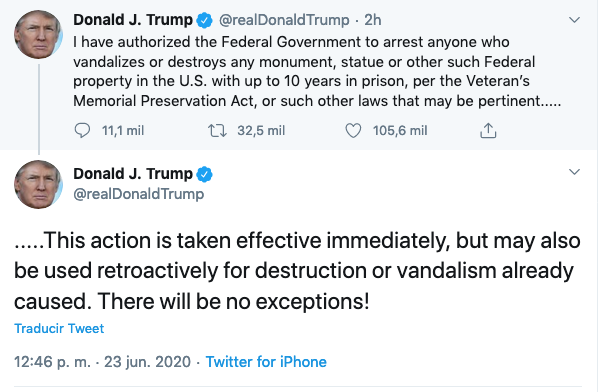Click Traducir Tweet link
Image resolution: width=599 pixels, height=392 pixels.
(x=59, y=328)
